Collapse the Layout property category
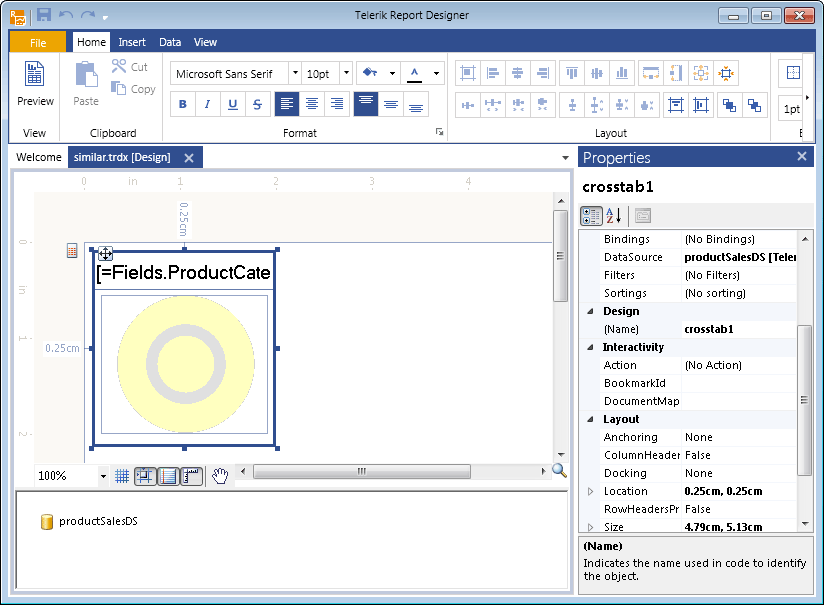This screenshot has height=605, width=824. (x=590, y=419)
